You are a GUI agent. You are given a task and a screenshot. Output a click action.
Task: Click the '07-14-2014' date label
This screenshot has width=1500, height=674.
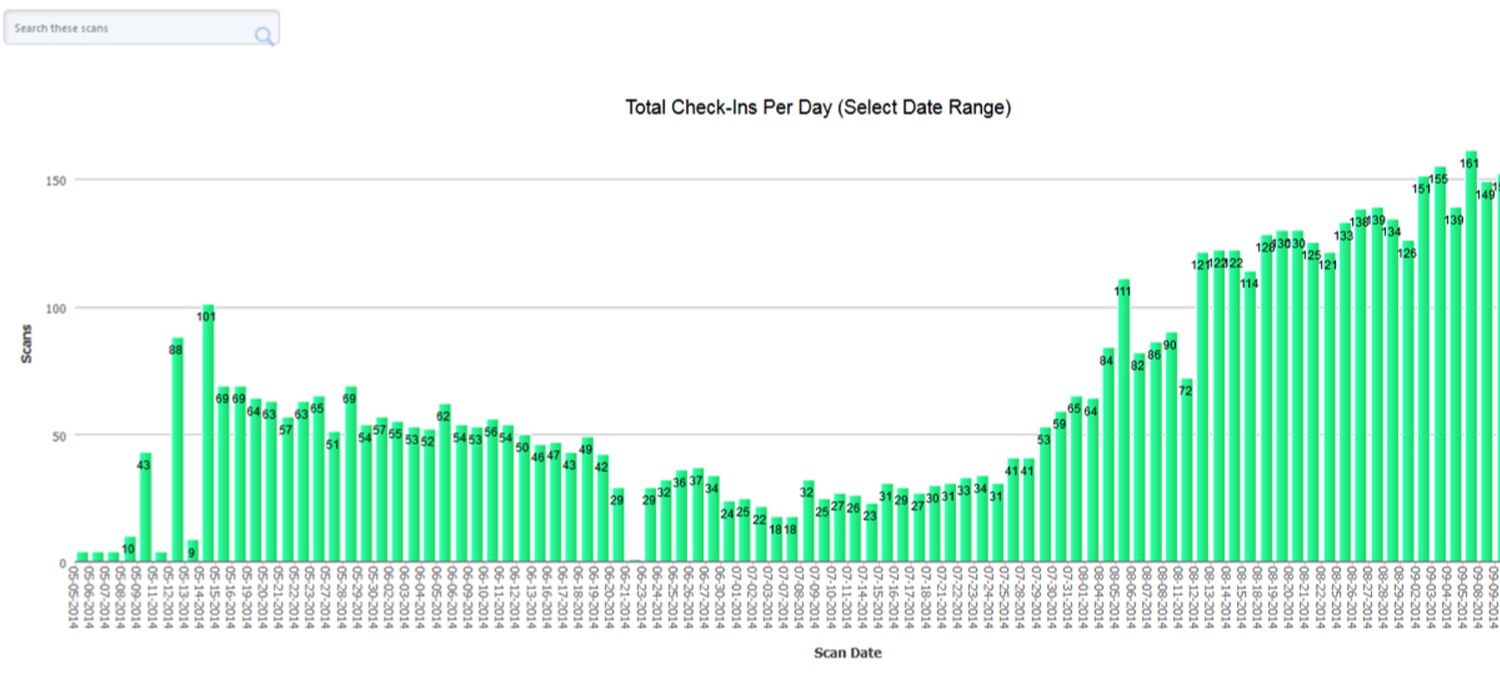pos(862,598)
